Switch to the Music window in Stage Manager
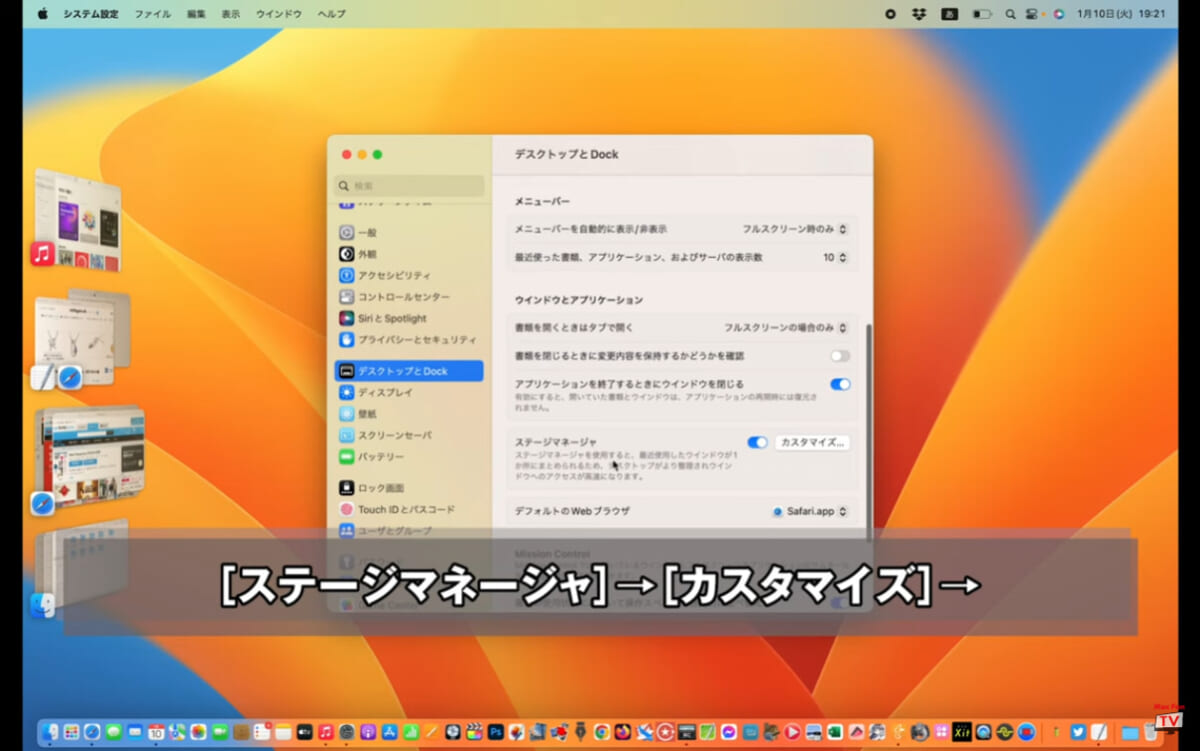The image size is (1200, 751). [x=77, y=219]
